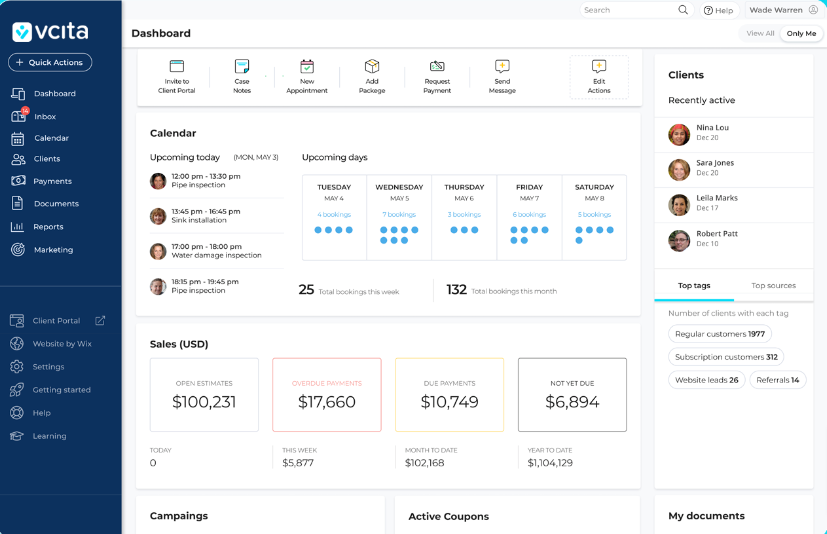The height and width of the screenshot is (534, 827).
Task: Open Dashboard icon in sidebar
Action: pyautogui.click(x=18, y=94)
